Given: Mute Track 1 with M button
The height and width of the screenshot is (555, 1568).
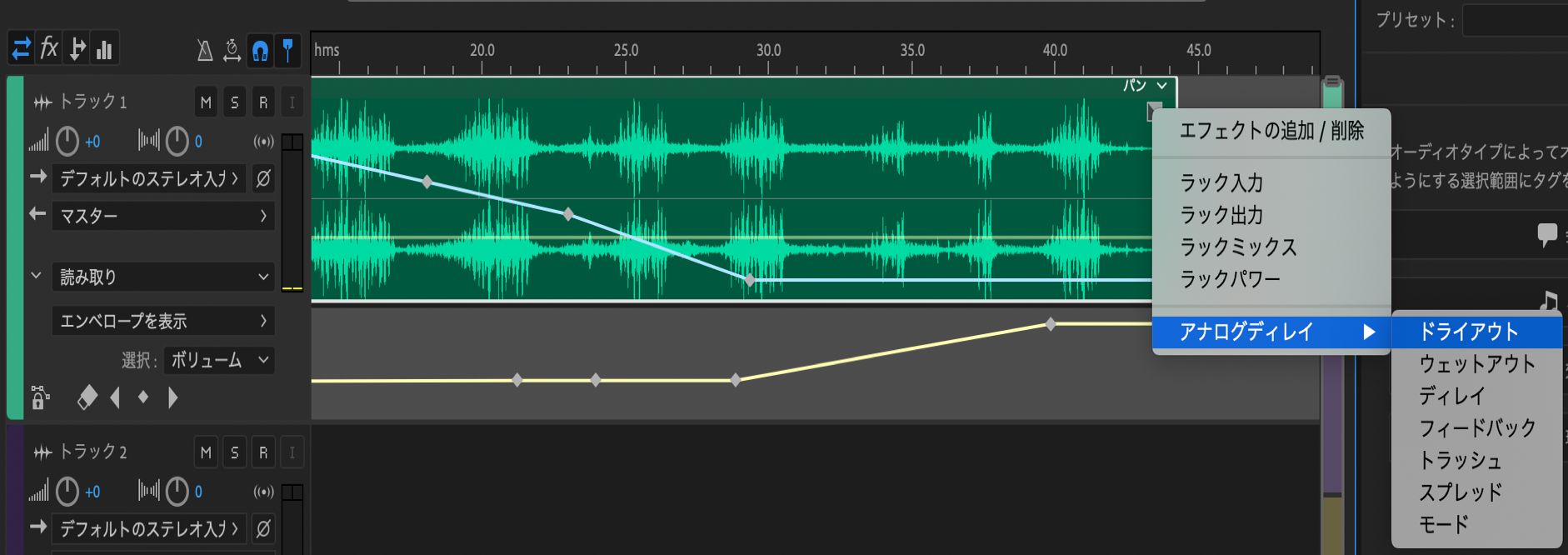Looking at the screenshot, I should [206, 102].
